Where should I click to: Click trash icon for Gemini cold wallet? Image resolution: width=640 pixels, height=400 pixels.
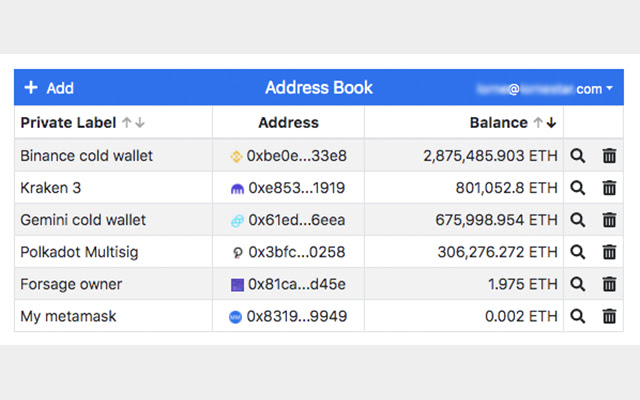609,220
